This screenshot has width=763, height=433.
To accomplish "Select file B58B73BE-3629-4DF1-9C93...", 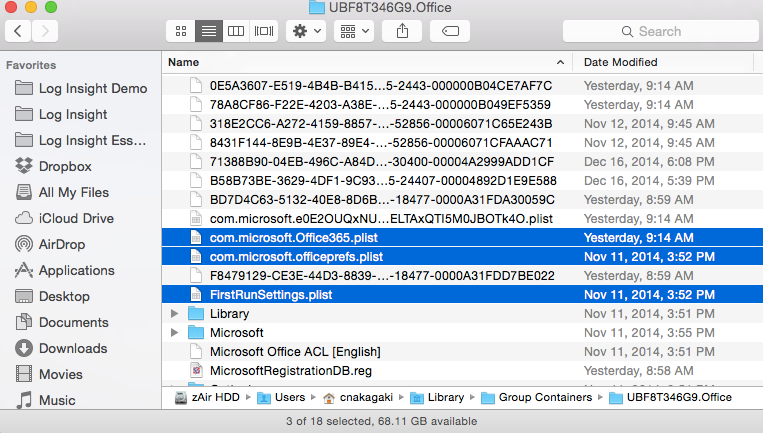I will point(462,180).
